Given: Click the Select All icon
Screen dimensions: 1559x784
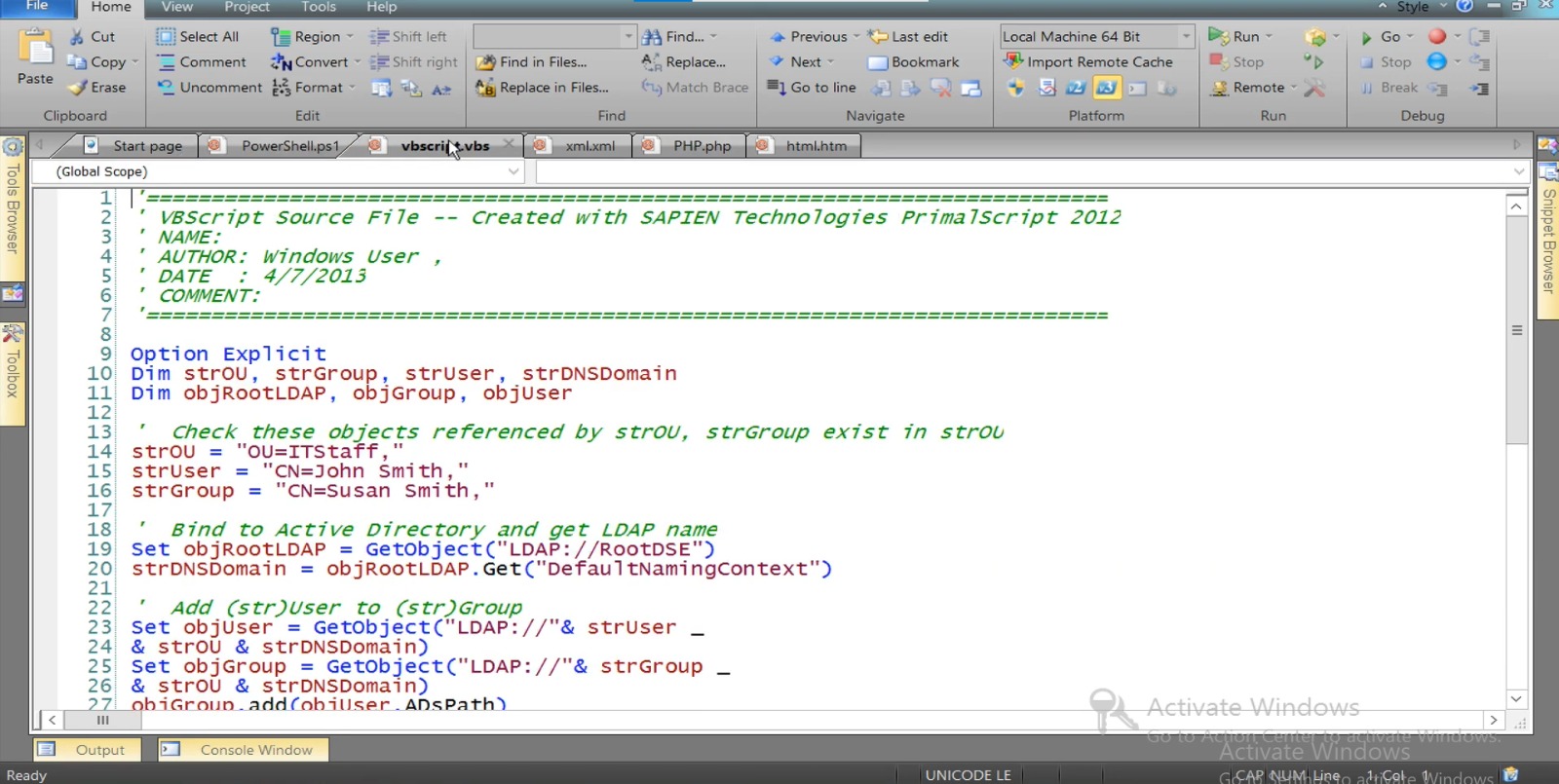Looking at the screenshot, I should pos(166,37).
